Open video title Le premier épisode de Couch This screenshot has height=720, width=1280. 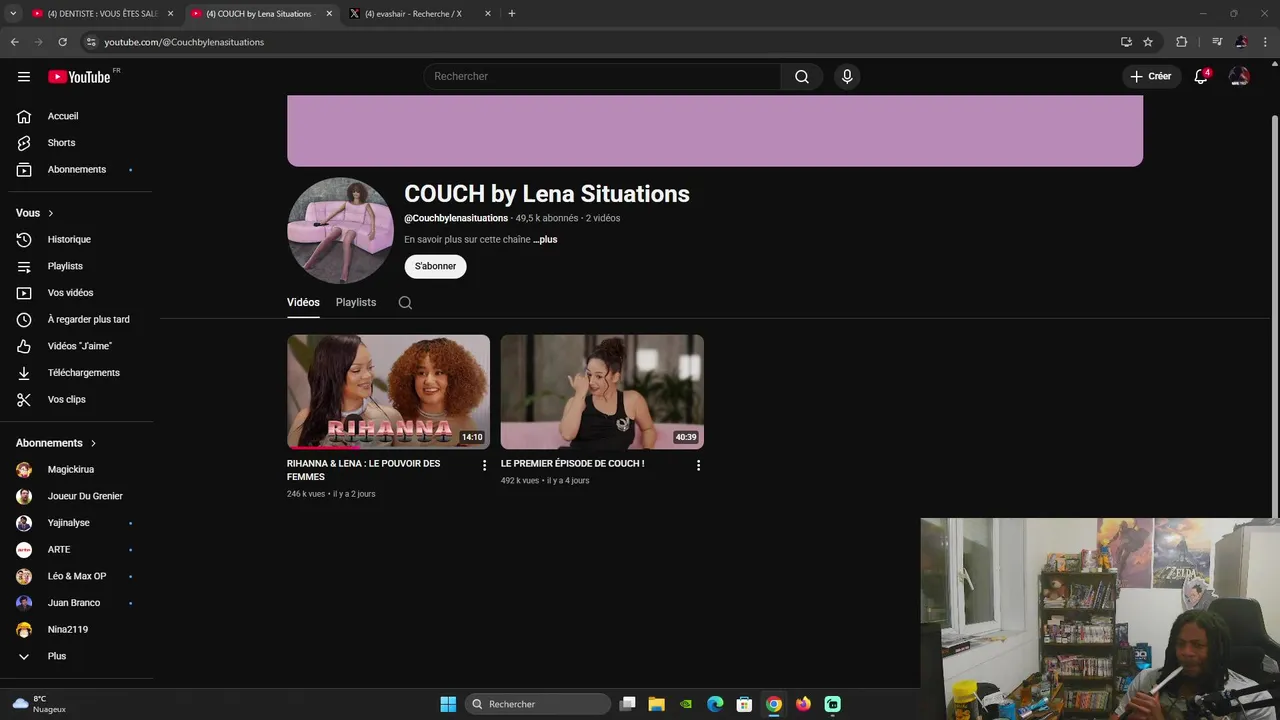[x=572, y=464]
